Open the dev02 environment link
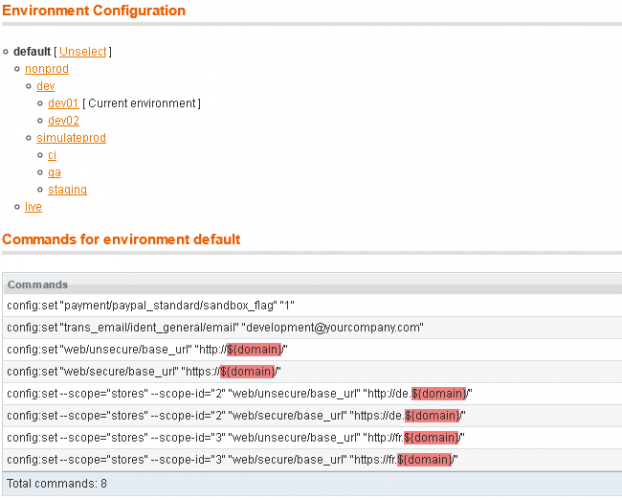The width and height of the screenshot is (622, 500). [63, 121]
